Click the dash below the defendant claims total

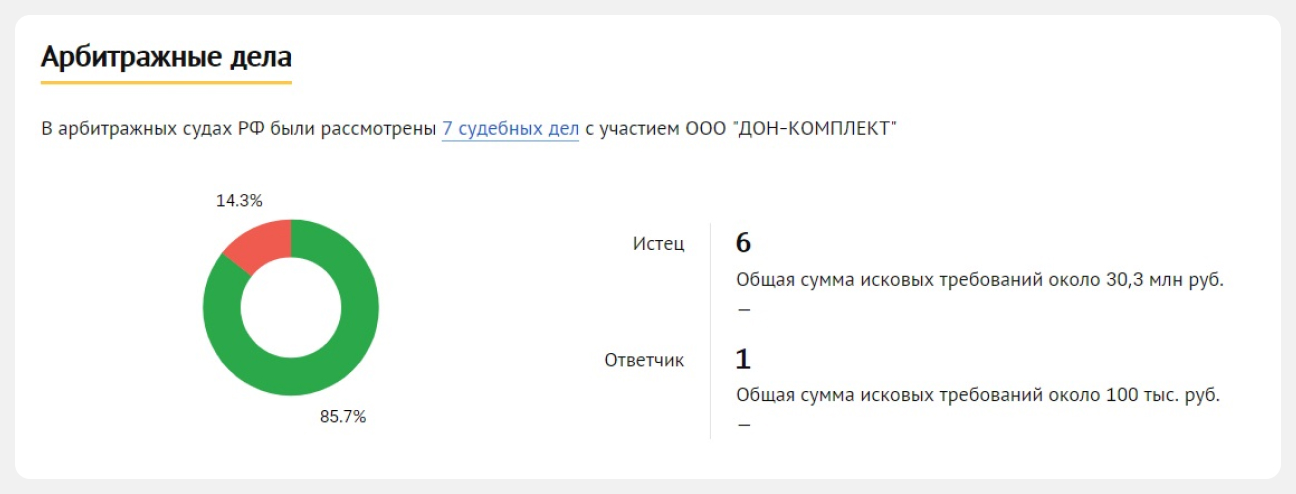(x=743, y=425)
